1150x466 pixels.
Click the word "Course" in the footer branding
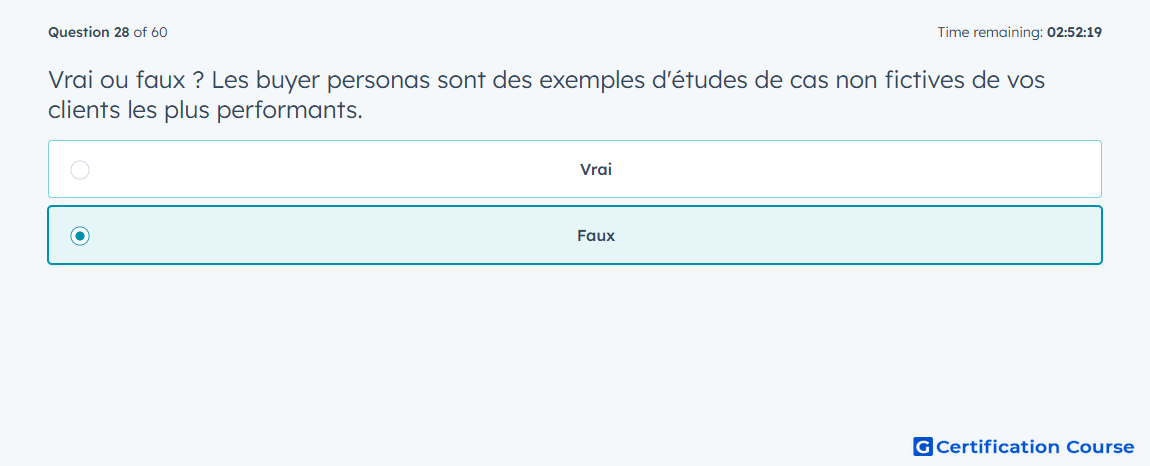tap(1100, 447)
